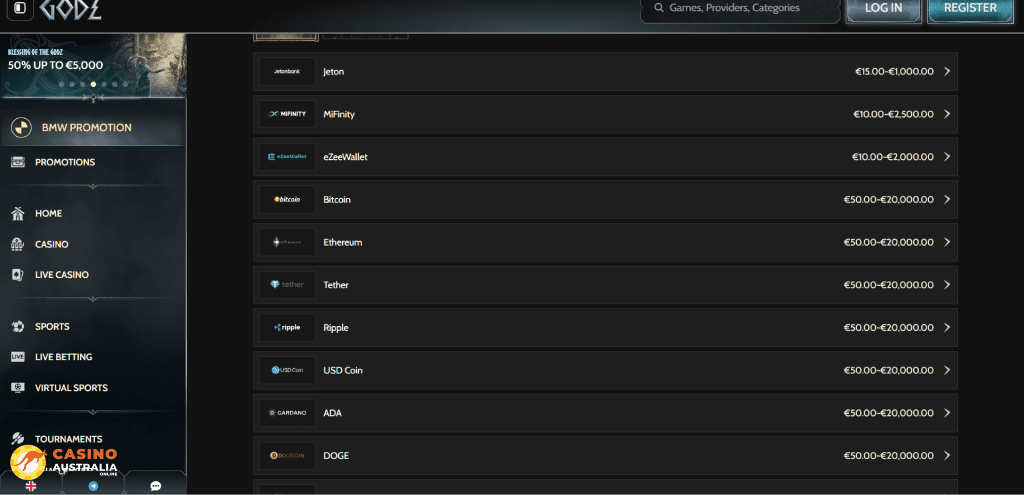
Task: Click the REGISTER button
Action: click(x=970, y=9)
